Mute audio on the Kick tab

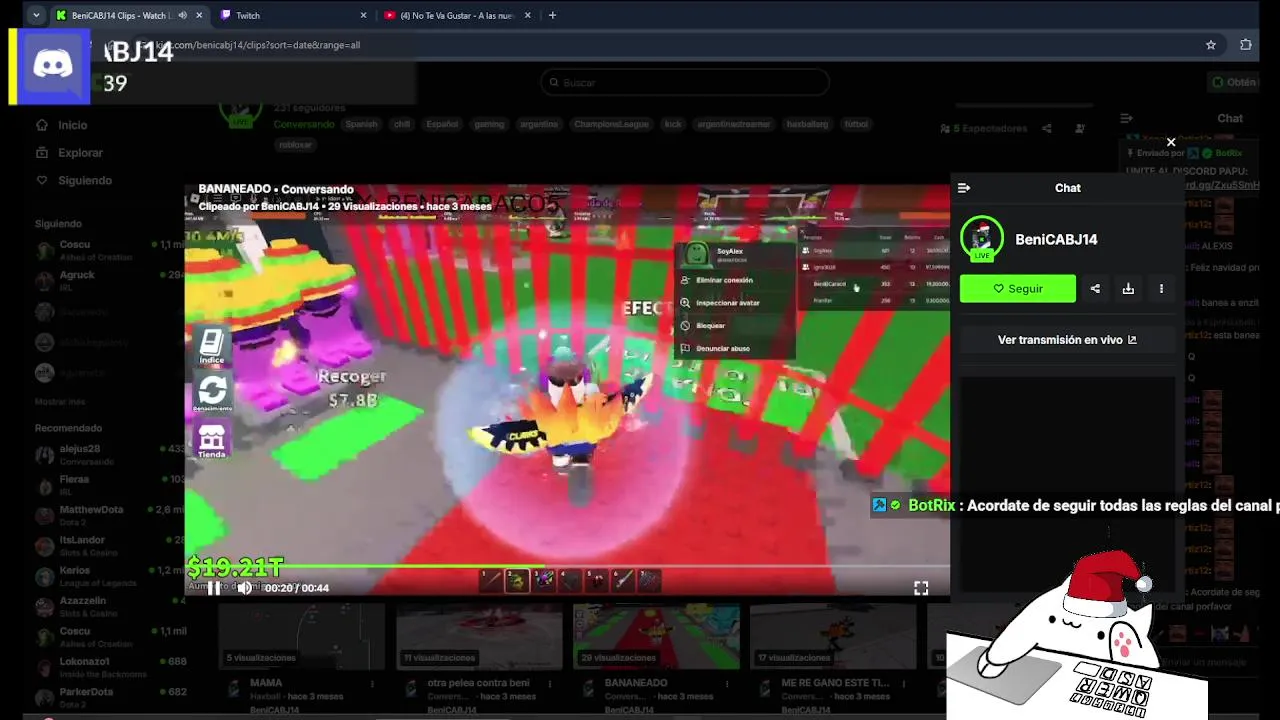tap(182, 15)
